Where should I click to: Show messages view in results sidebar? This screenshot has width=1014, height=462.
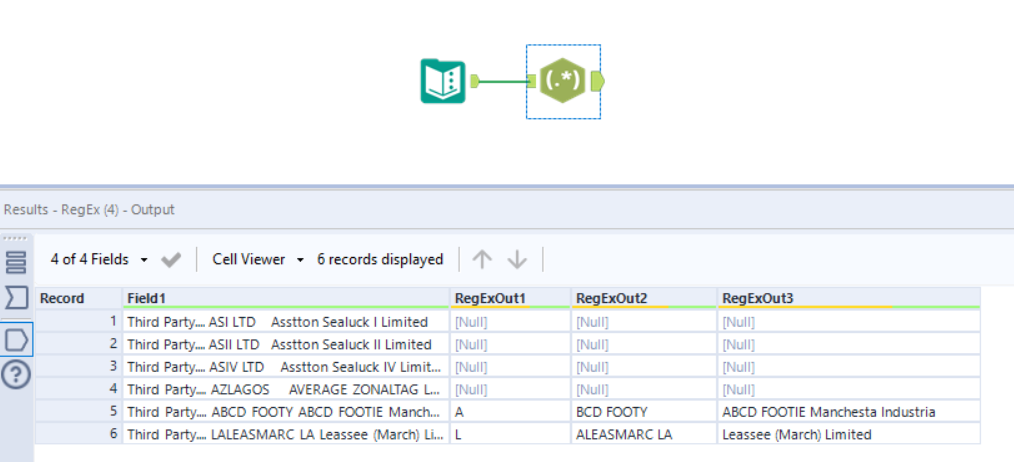(x=16, y=262)
